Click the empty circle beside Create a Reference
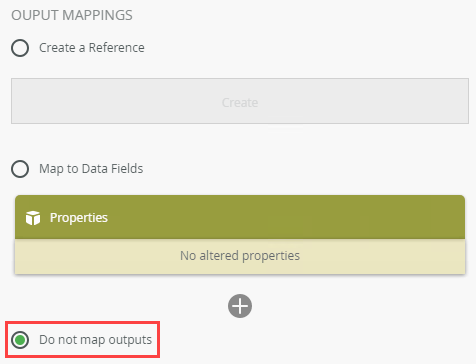Screen dimensions: 476x364 (x=20, y=48)
